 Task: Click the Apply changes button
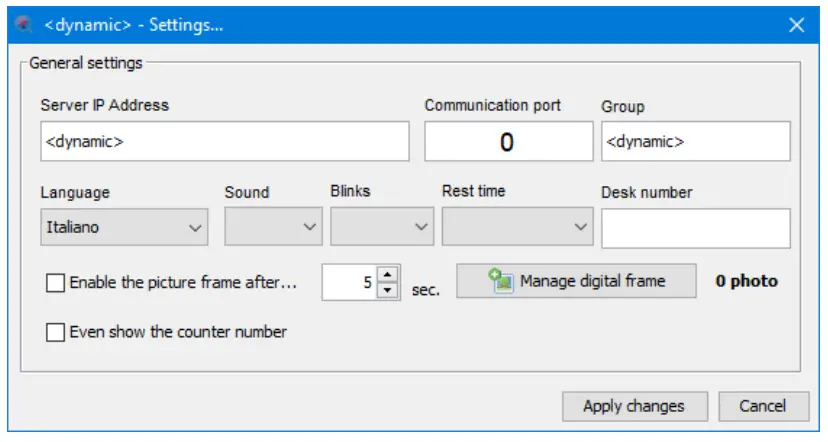(x=635, y=406)
